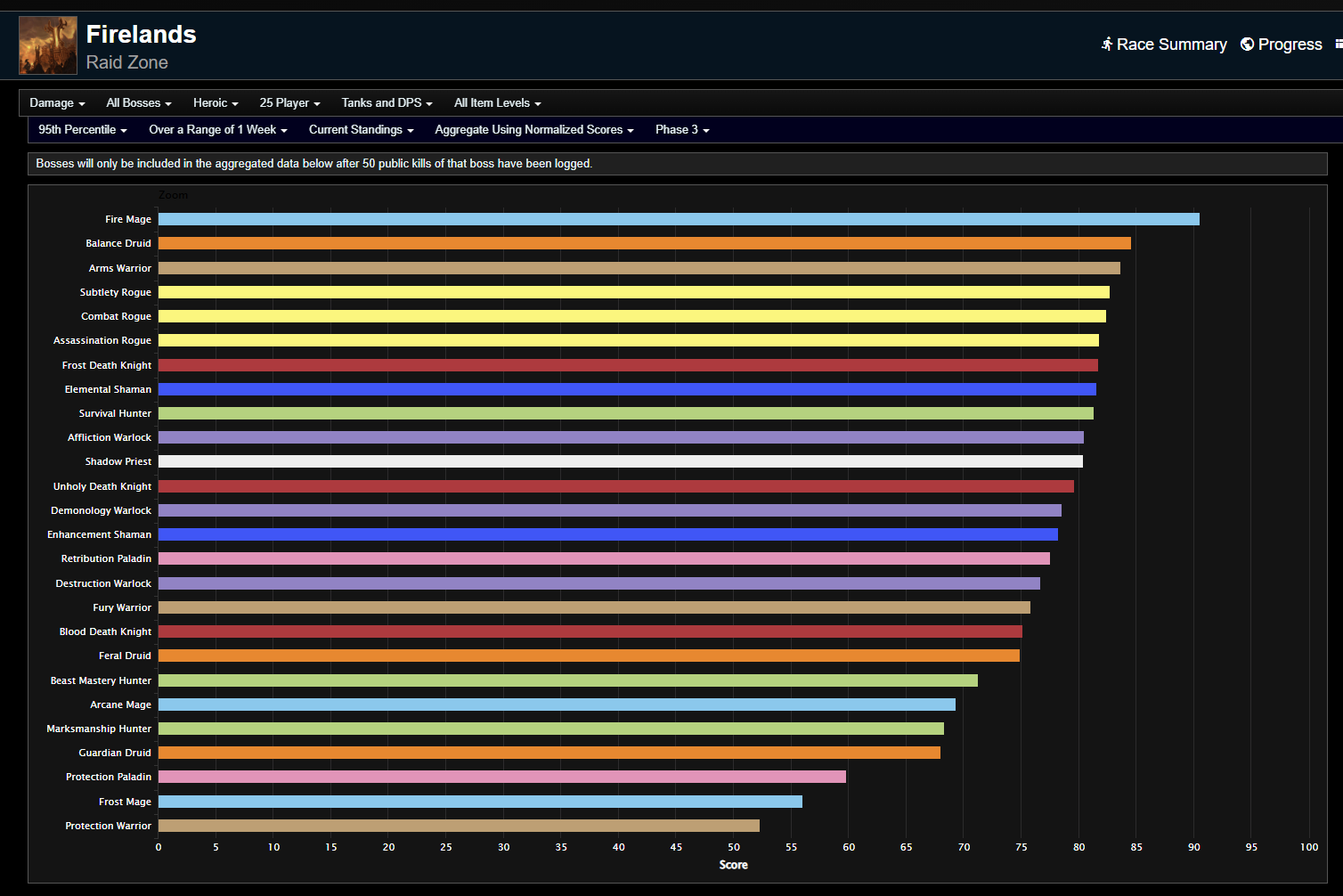This screenshot has height=896, width=1343.
Task: Open the Heroic difficulty dropdown
Action: 216,102
